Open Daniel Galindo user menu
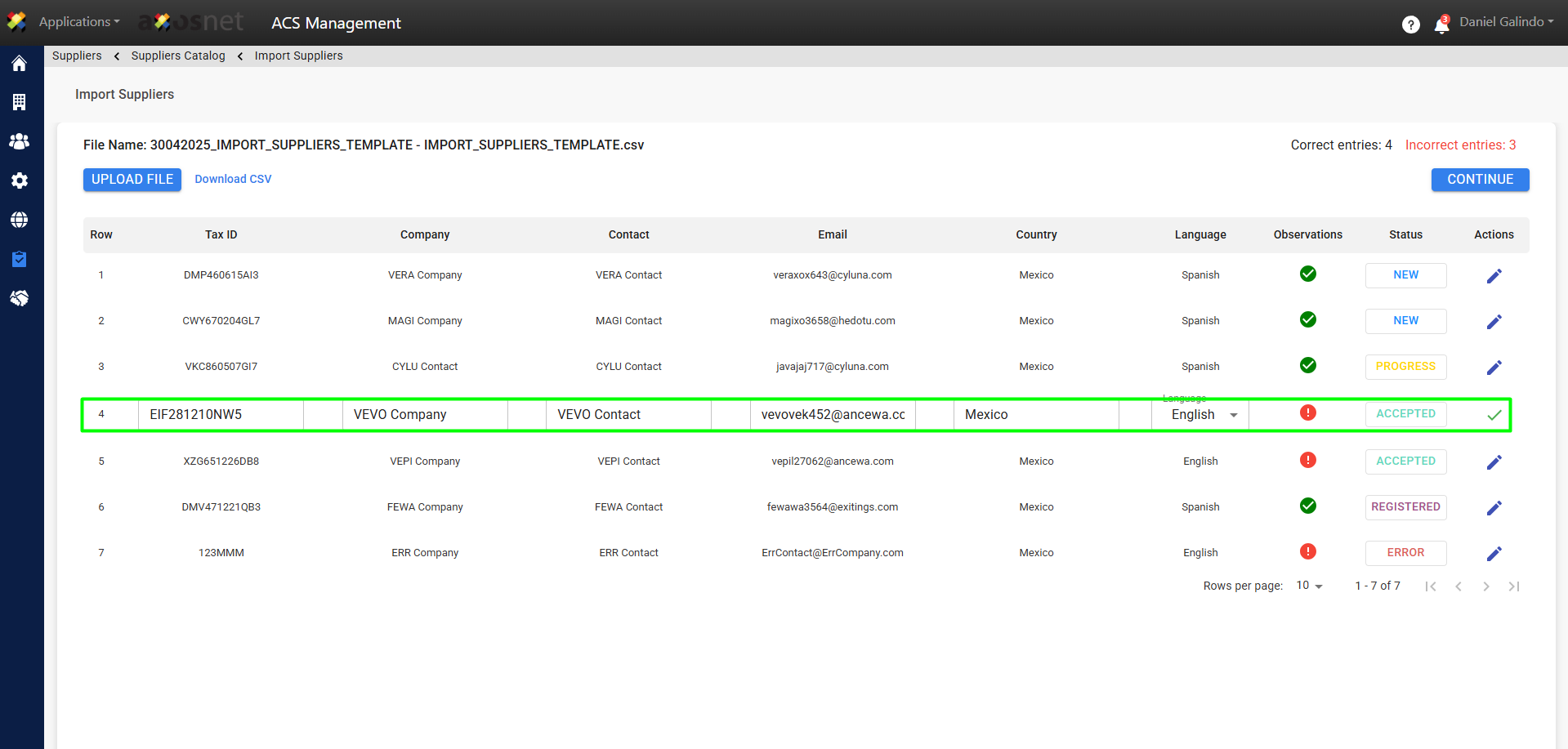 (x=1507, y=22)
